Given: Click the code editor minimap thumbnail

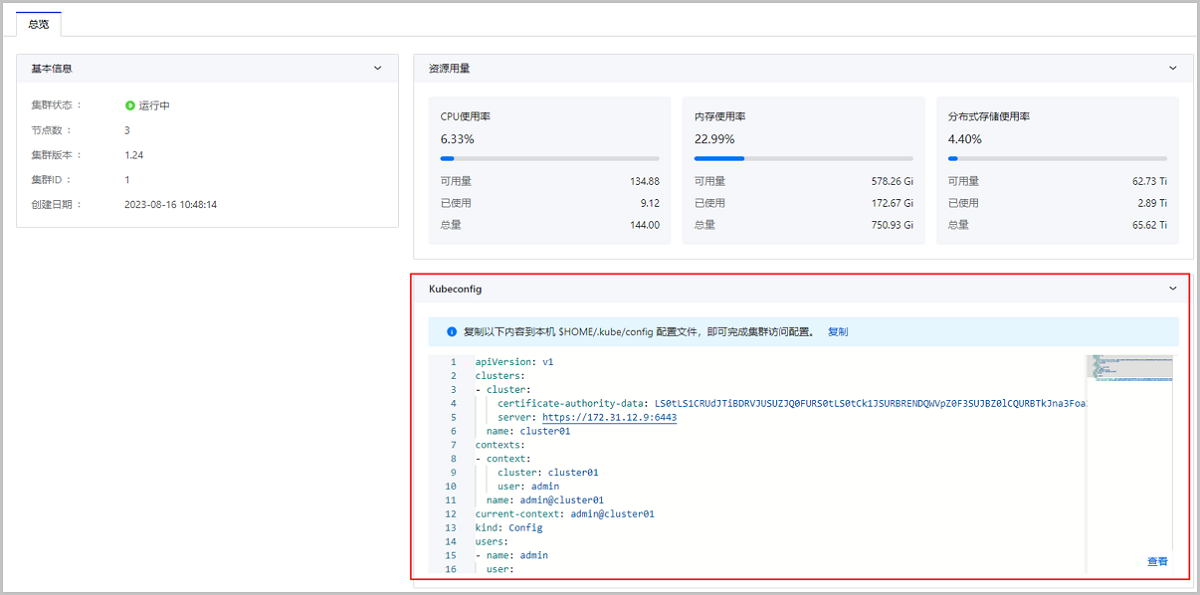Looking at the screenshot, I should coord(1130,367).
